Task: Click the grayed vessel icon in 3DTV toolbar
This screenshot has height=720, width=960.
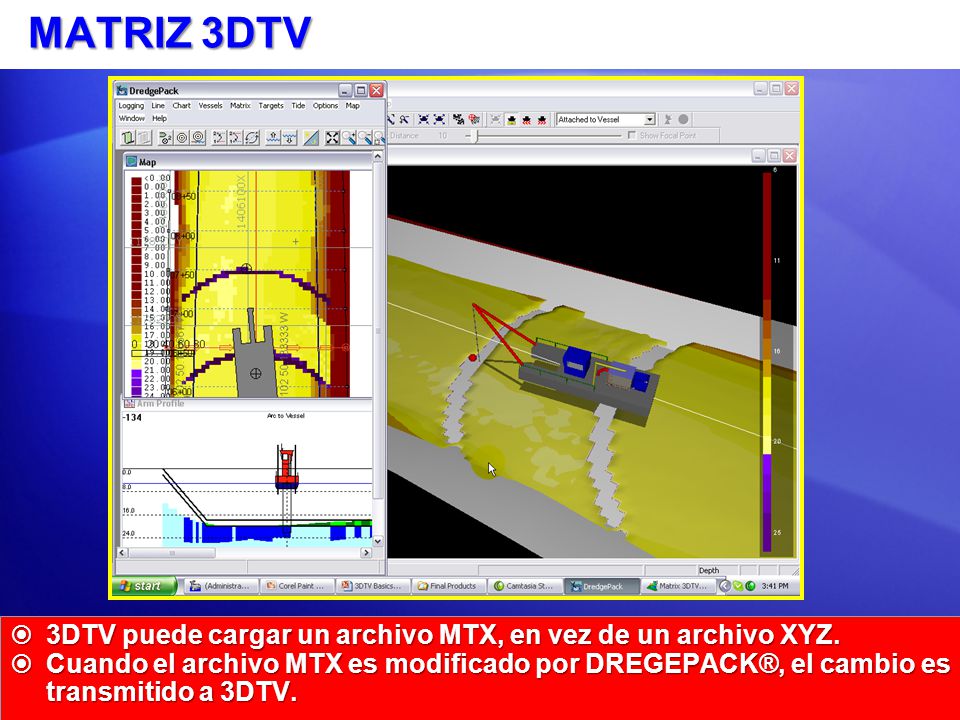Action: tap(496, 119)
